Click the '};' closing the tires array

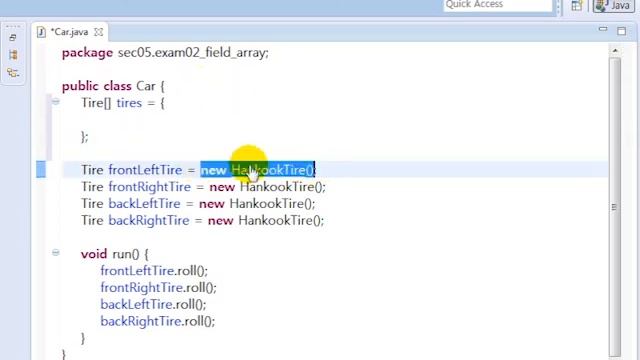[x=84, y=137]
